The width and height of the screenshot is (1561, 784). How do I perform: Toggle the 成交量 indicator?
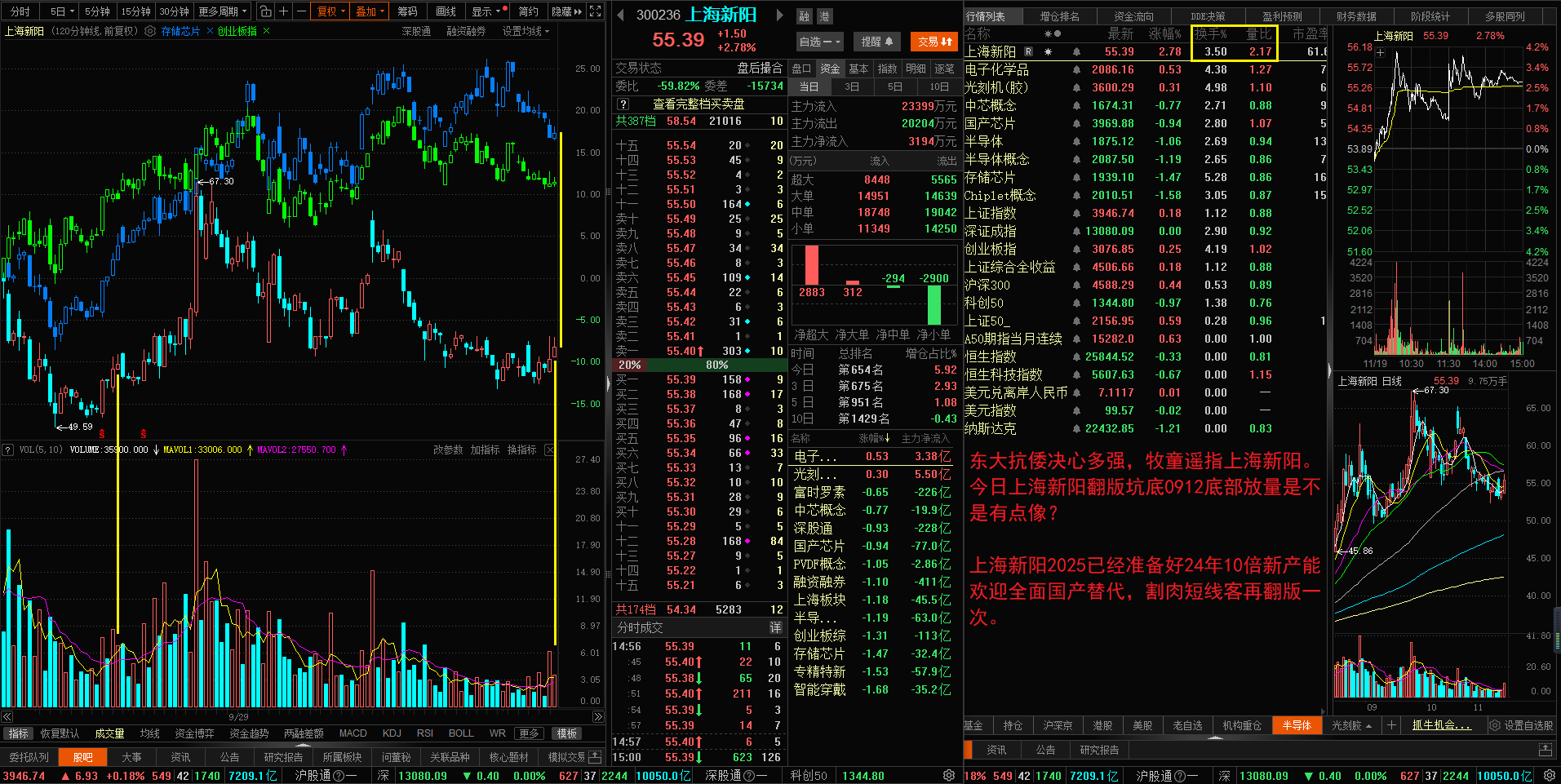click(109, 733)
